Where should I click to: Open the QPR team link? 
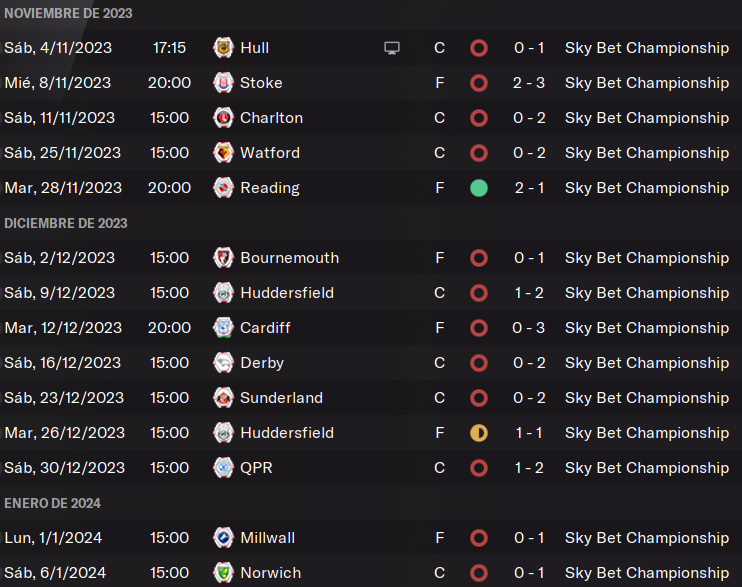[x=256, y=468]
